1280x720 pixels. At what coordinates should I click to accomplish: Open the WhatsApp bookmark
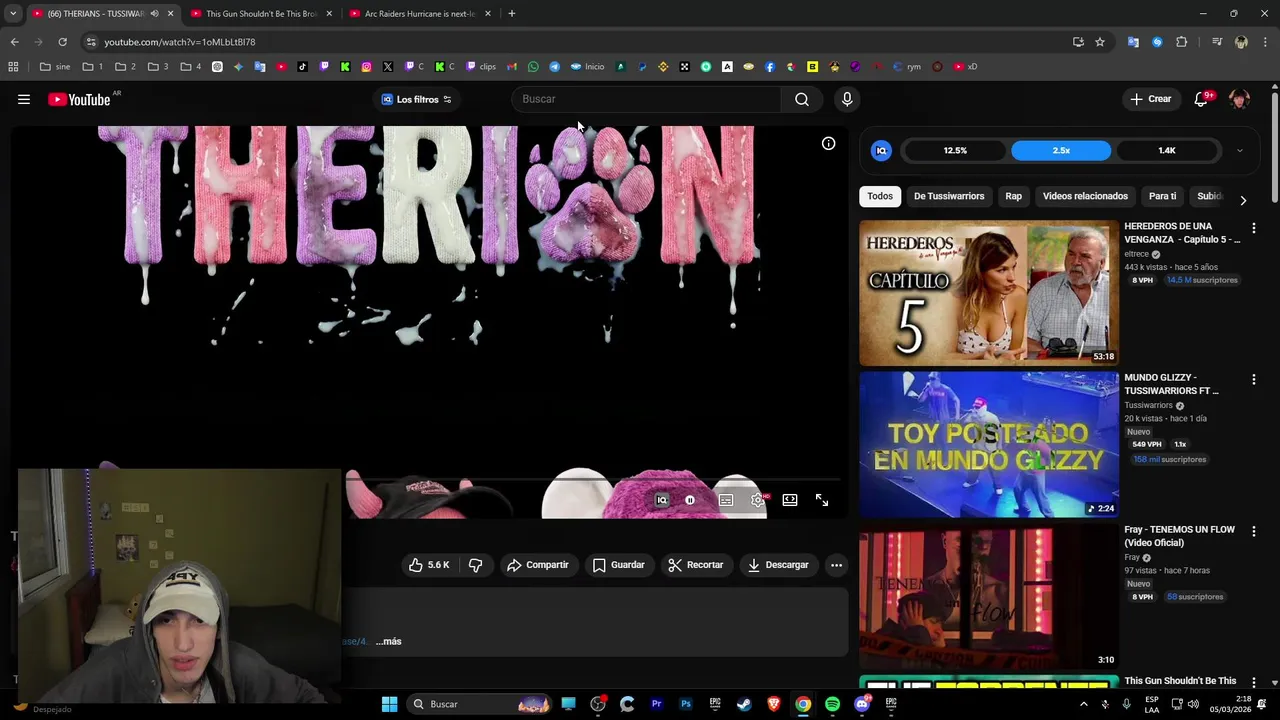tap(533, 67)
